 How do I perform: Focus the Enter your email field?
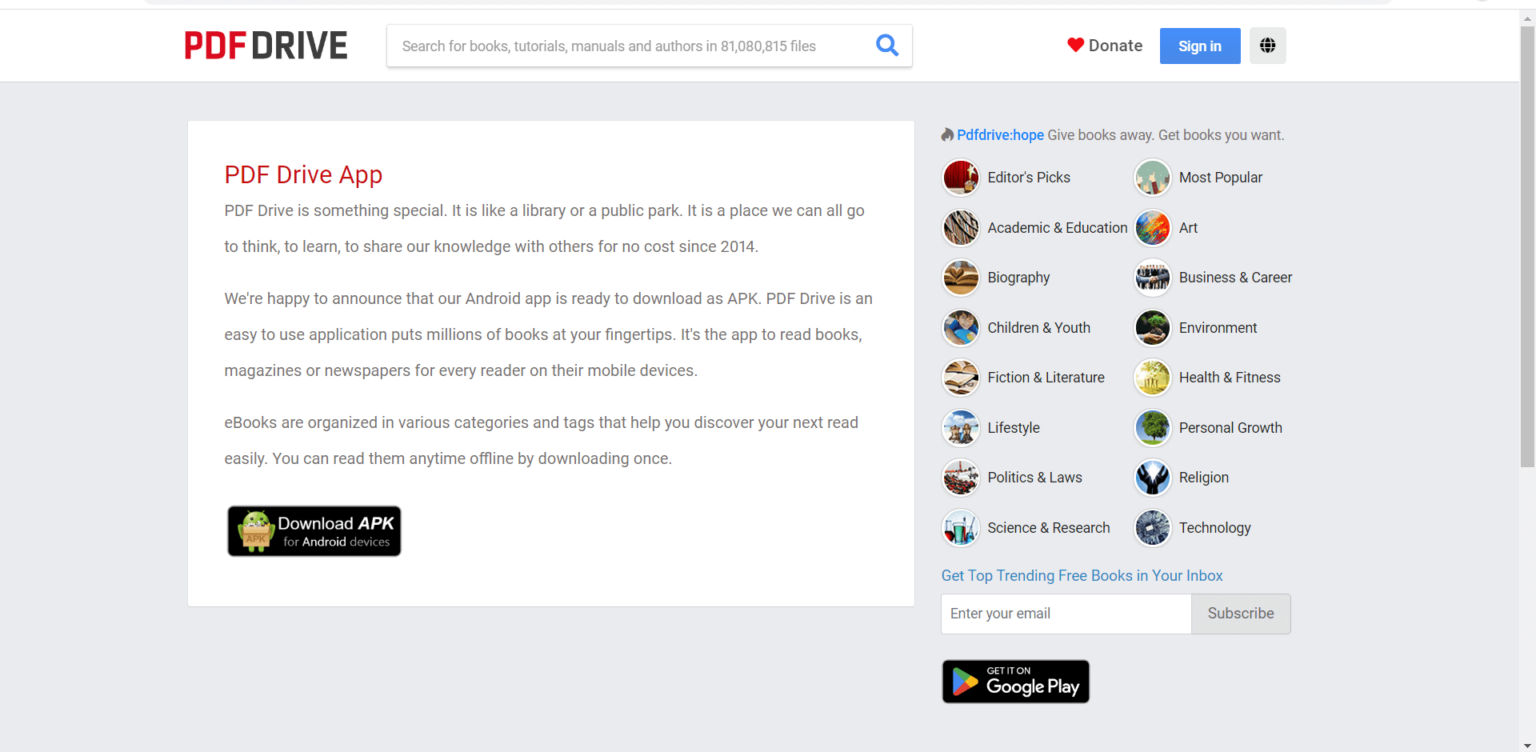click(x=1066, y=614)
